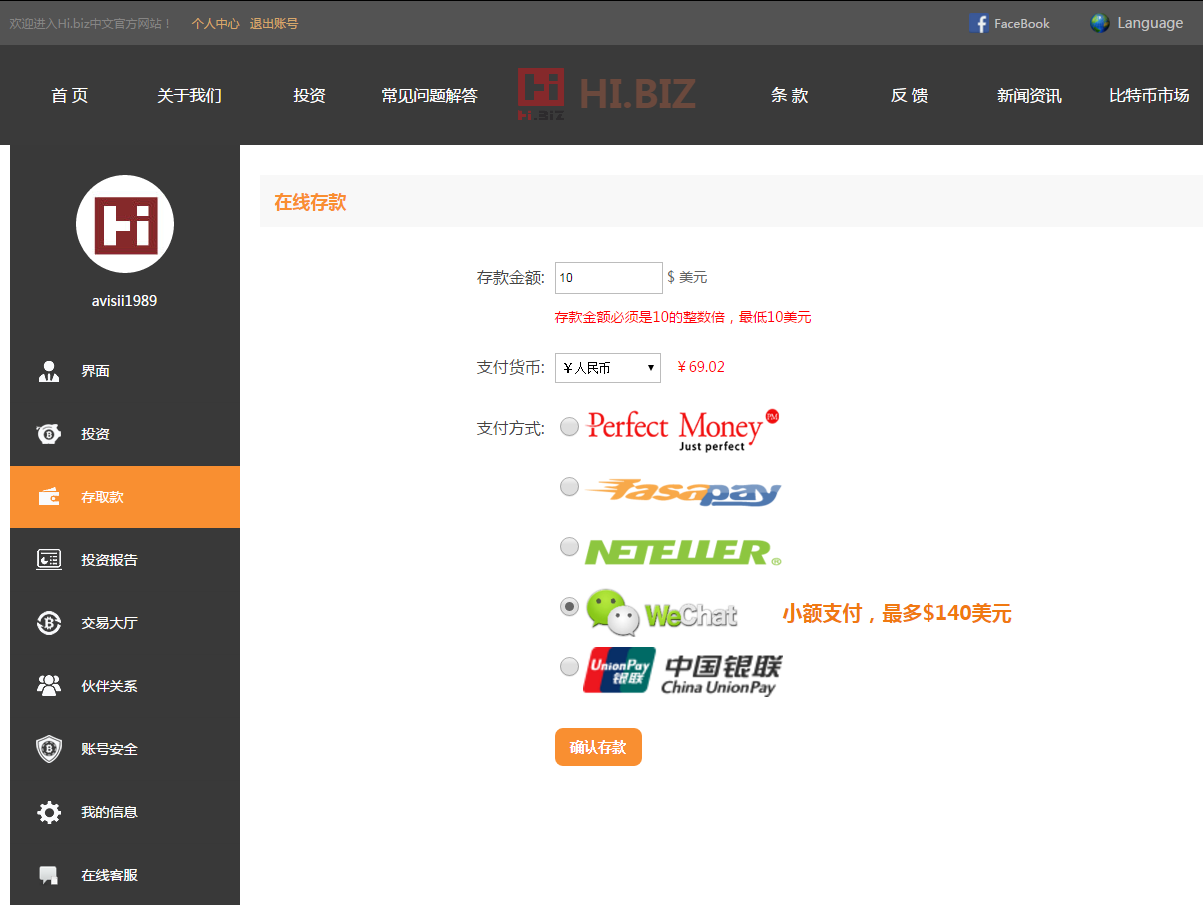
Task: Select the FasaPay radio button
Action: coord(569,486)
